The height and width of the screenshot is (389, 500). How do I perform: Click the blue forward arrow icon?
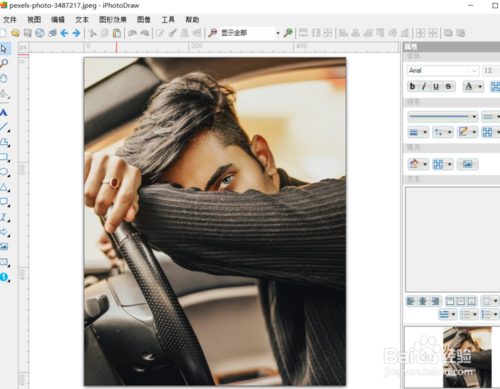pyautogui.click(x=76, y=33)
